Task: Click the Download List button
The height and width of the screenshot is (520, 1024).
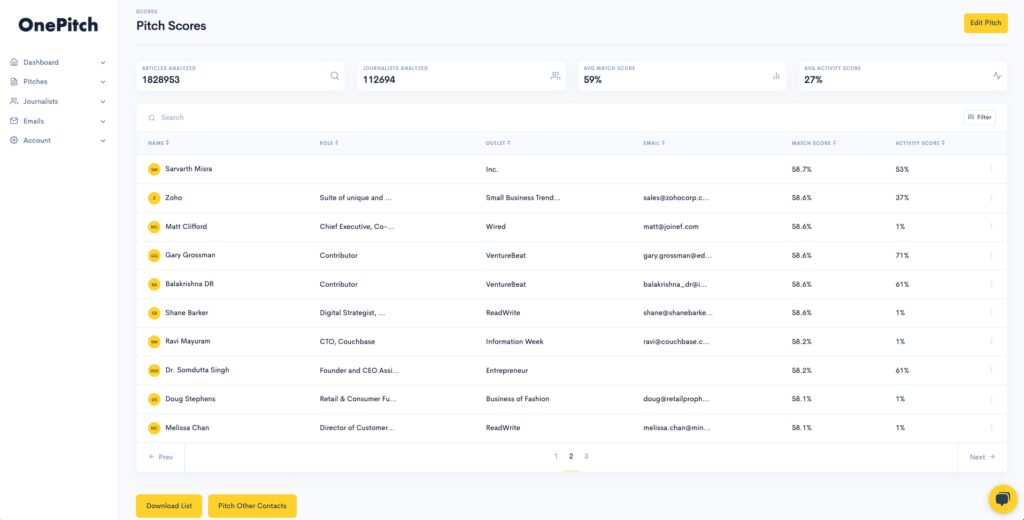Action: coord(168,506)
